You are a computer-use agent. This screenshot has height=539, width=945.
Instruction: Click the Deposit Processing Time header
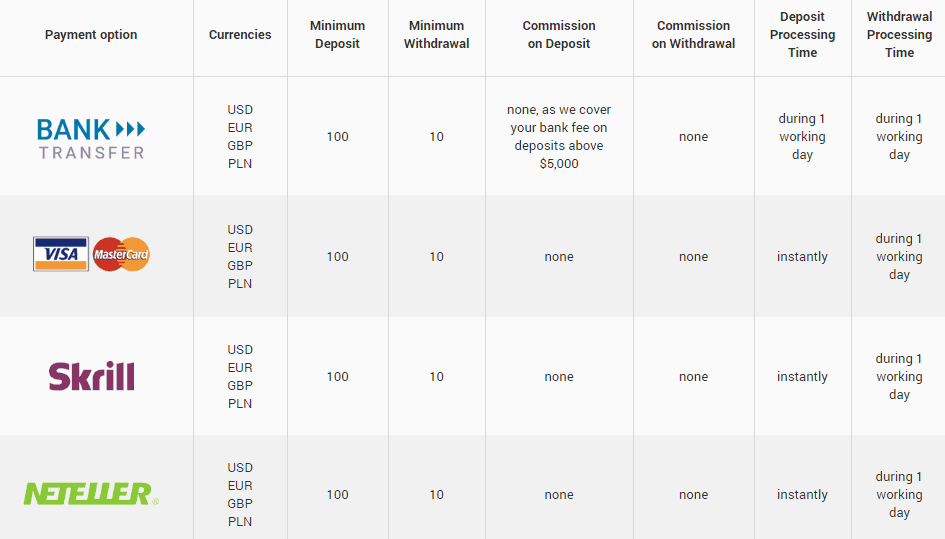point(802,35)
